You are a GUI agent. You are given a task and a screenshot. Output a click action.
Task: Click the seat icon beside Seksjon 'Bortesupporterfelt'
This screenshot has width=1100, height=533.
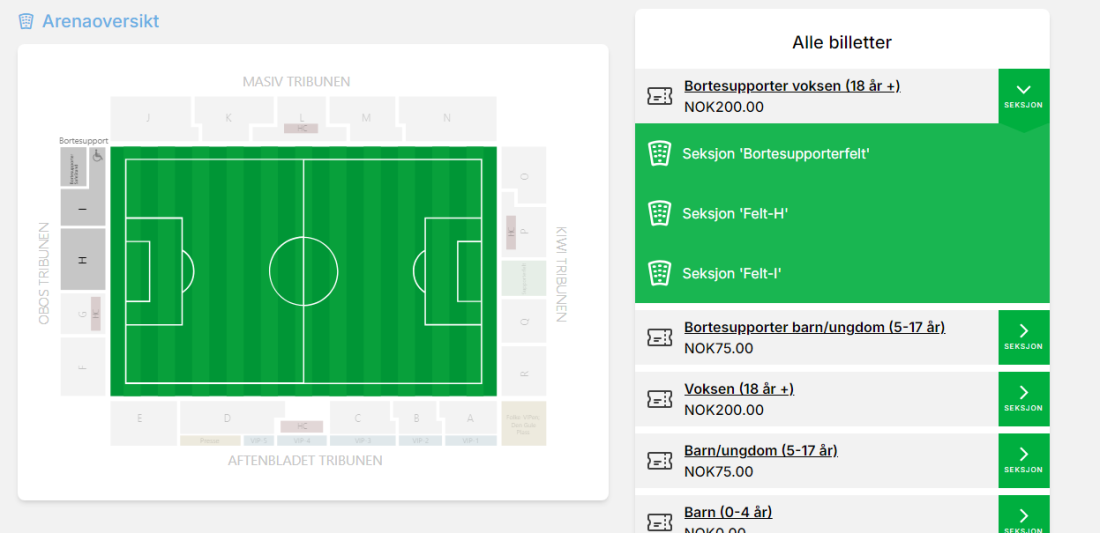point(659,154)
